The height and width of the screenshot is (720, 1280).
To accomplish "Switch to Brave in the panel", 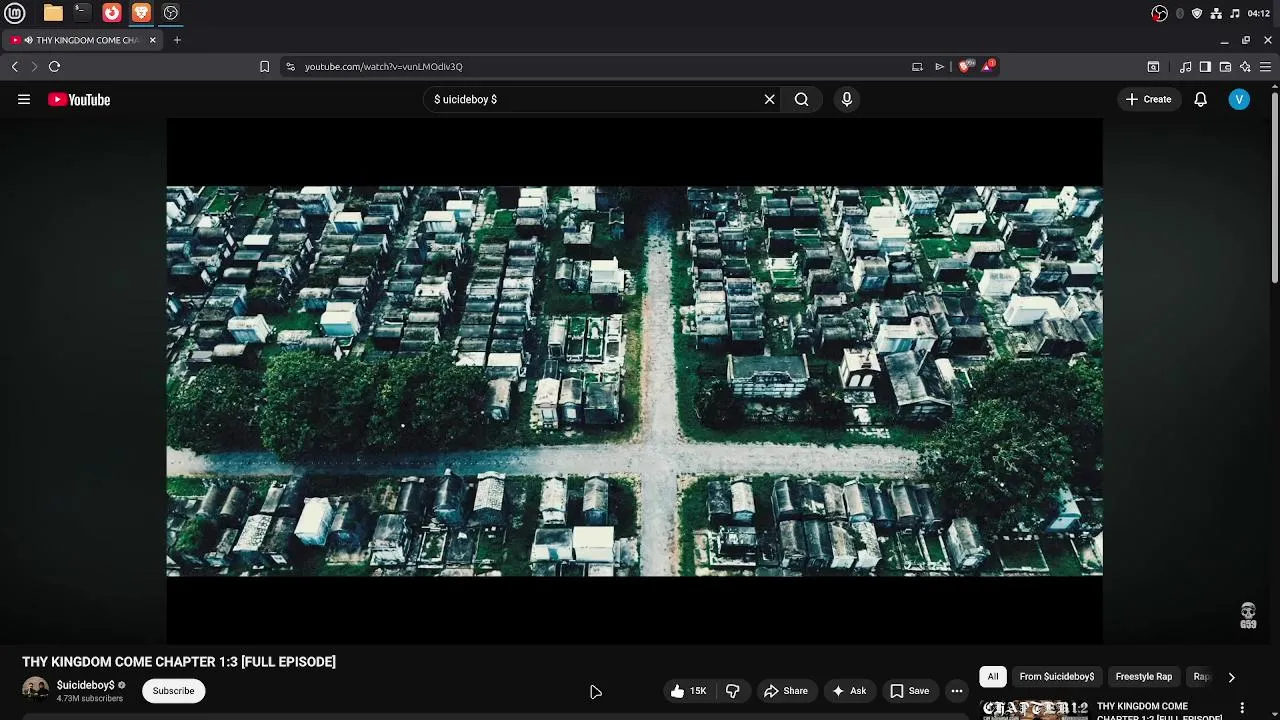I will click(x=141, y=13).
